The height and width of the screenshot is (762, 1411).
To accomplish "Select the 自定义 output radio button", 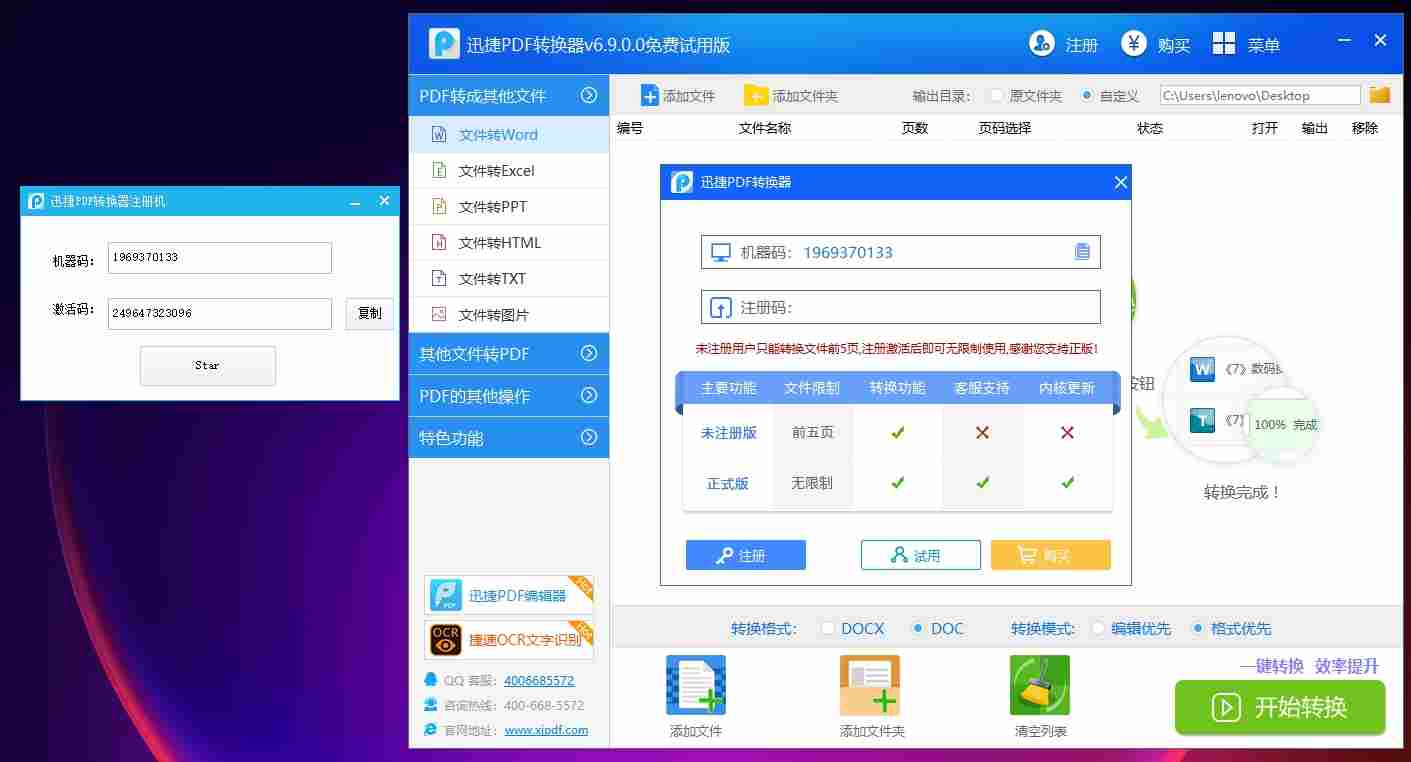I will [x=1087, y=96].
